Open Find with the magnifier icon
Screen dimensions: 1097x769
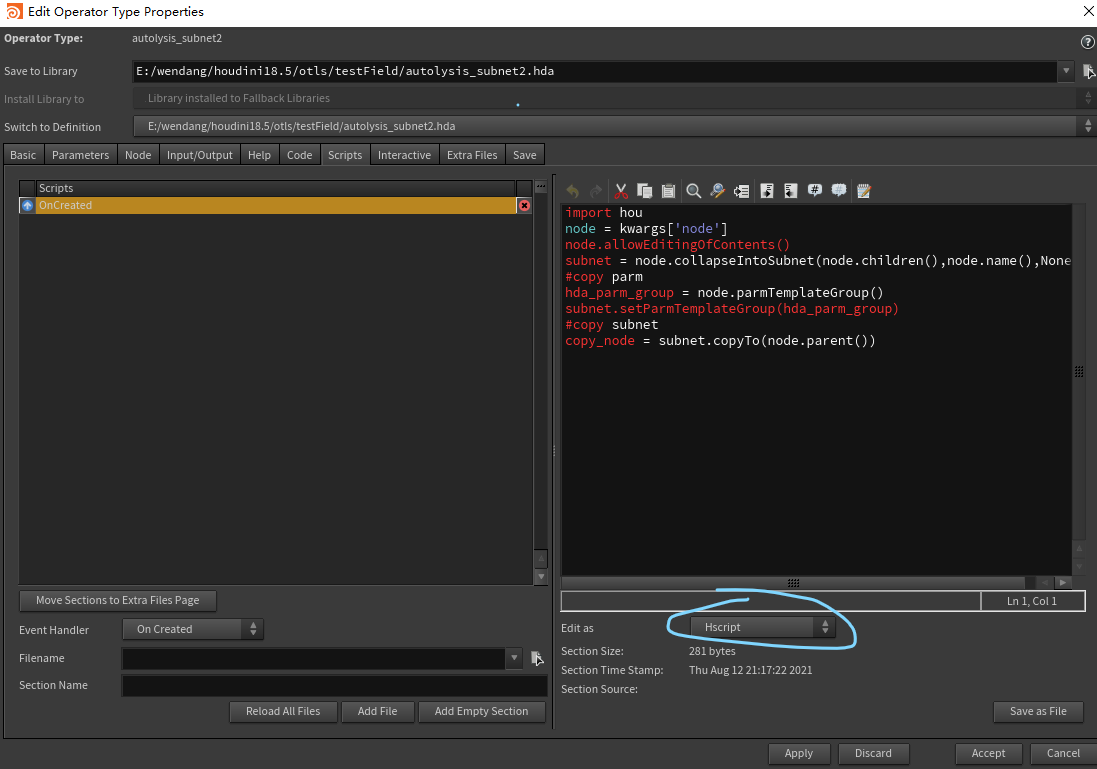(693, 191)
